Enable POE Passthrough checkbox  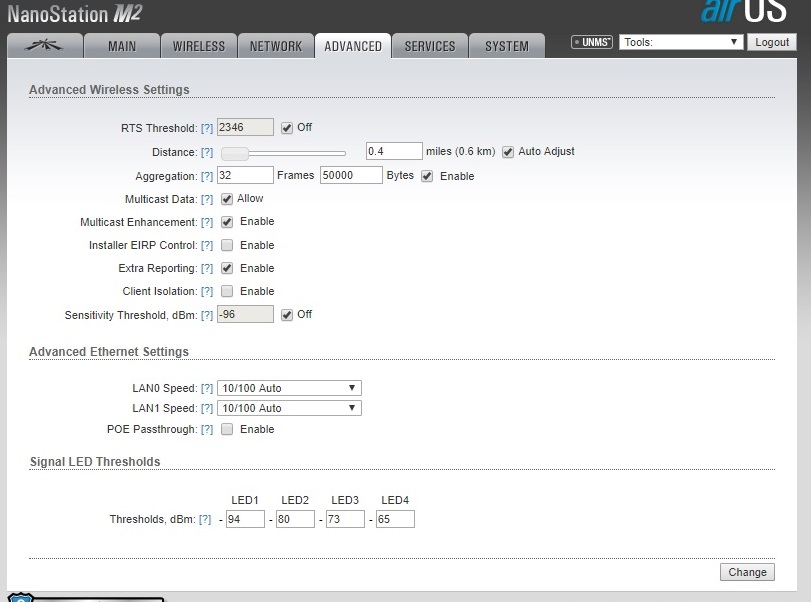(x=227, y=429)
